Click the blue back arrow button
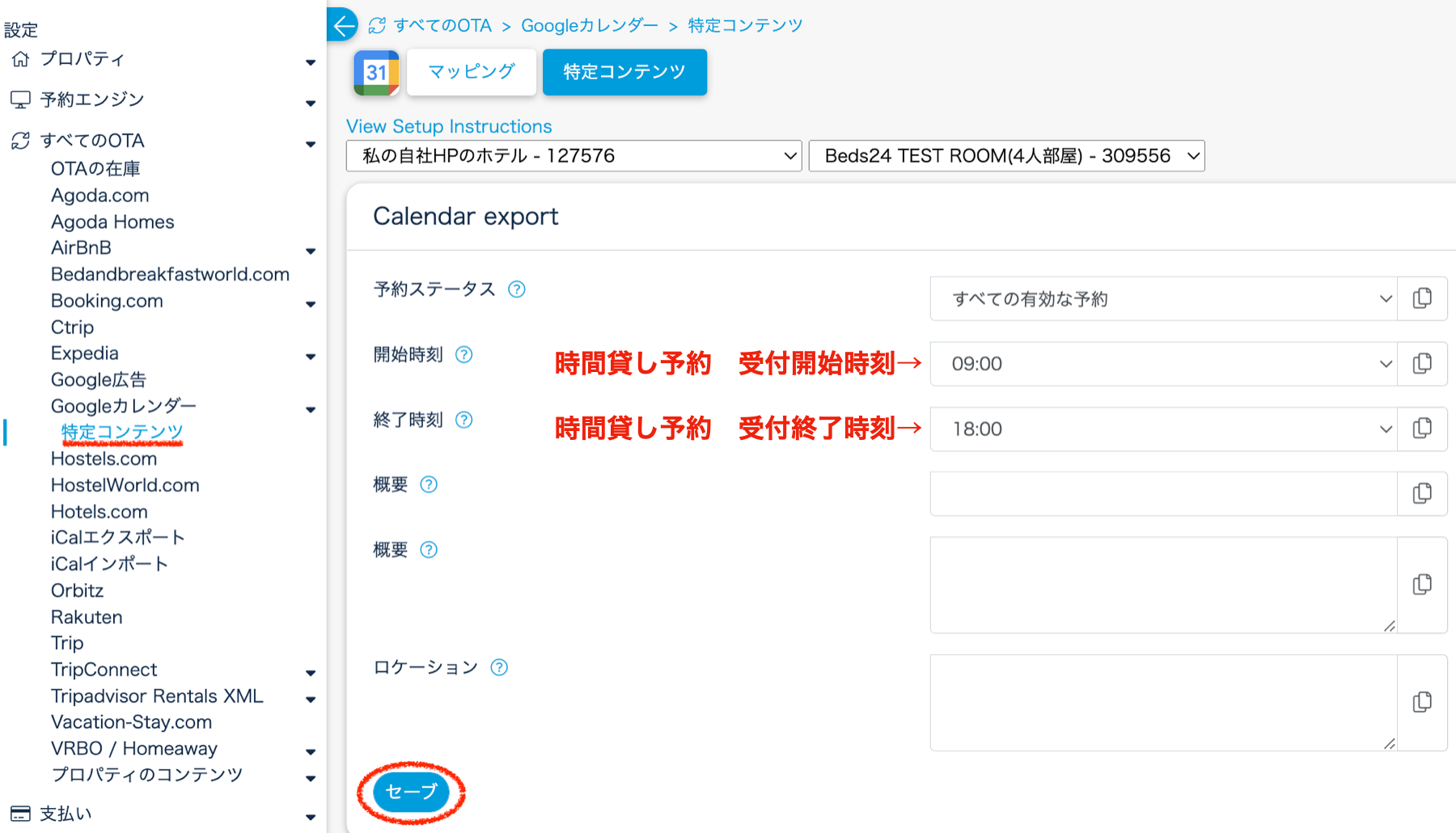The image size is (1456, 833). pyautogui.click(x=343, y=25)
